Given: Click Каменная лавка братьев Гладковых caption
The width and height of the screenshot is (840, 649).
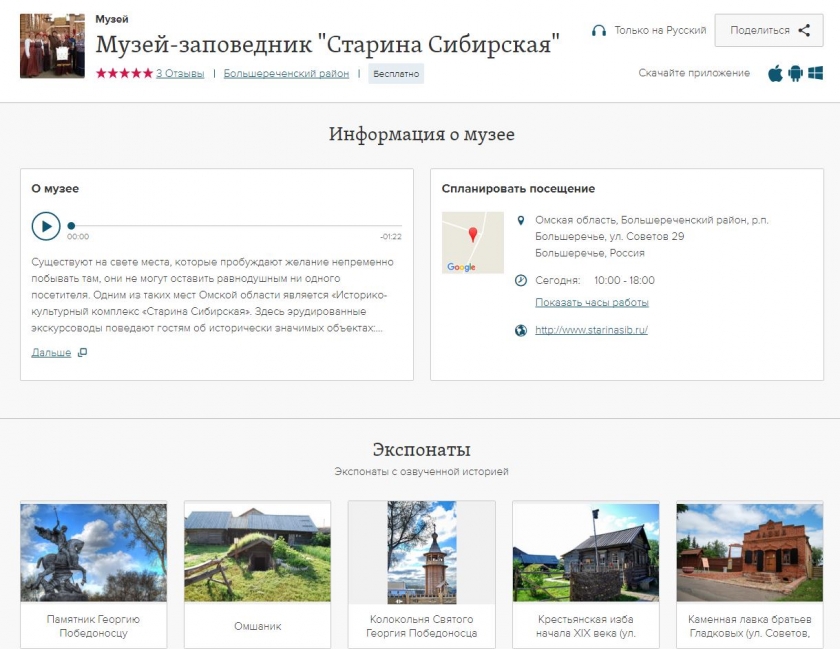Looking at the screenshot, I should [749, 626].
